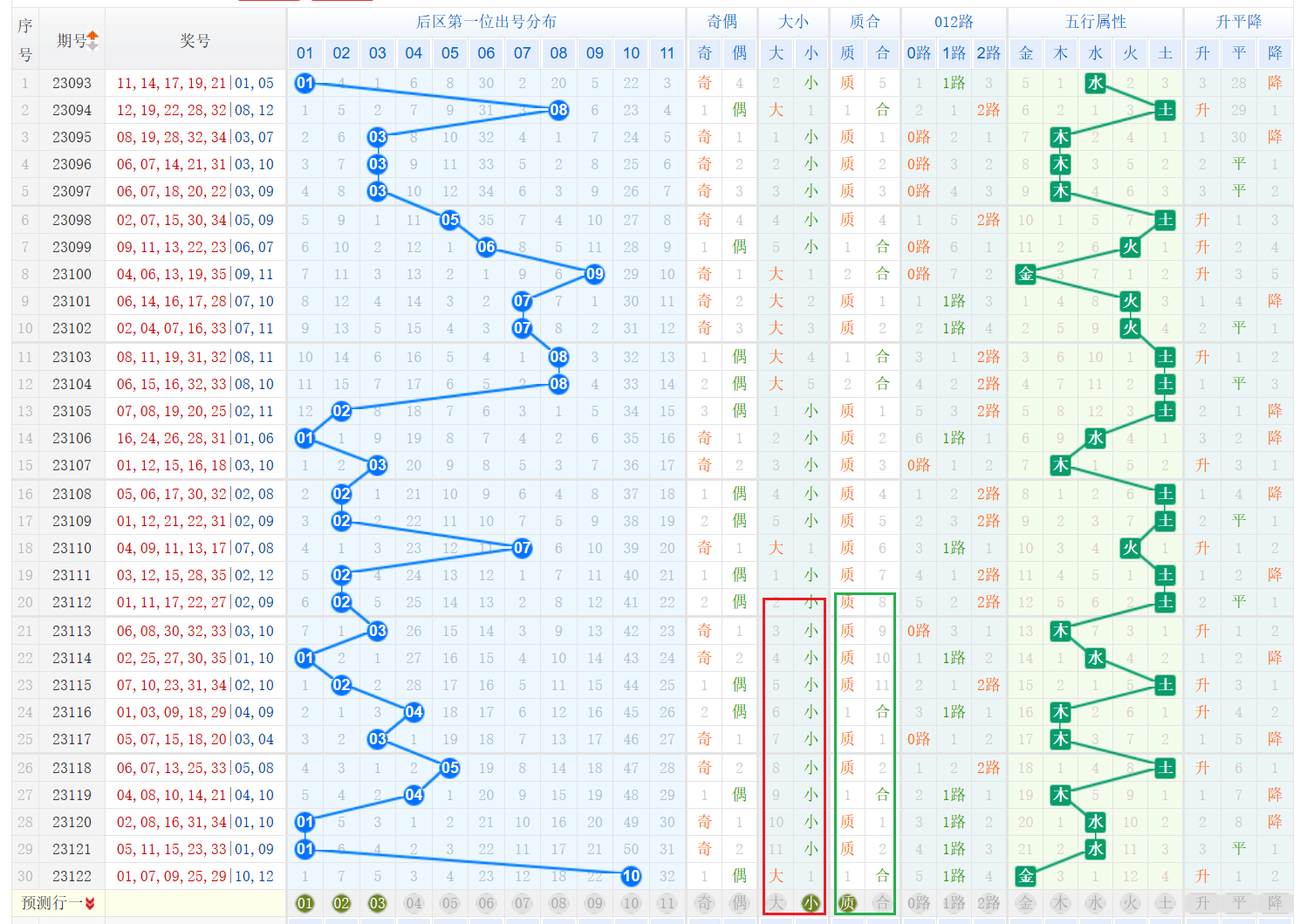Select prediction ball 11 in the prediction row
This screenshot has width=1300, height=924.
667,903
